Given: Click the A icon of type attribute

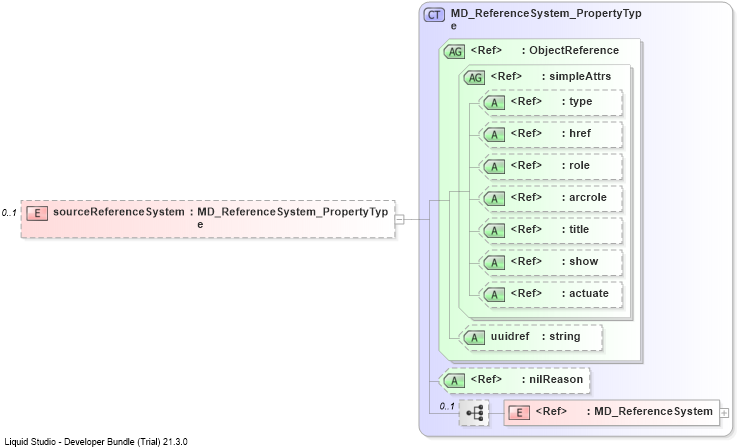Looking at the screenshot, I should click(x=494, y=102).
